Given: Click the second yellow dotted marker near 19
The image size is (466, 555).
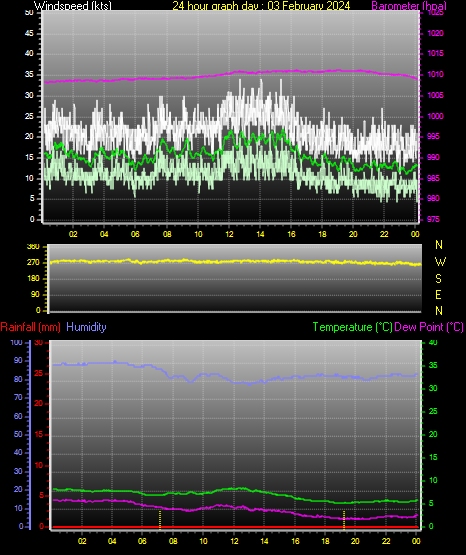Looking at the screenshot, I should click(344, 520).
